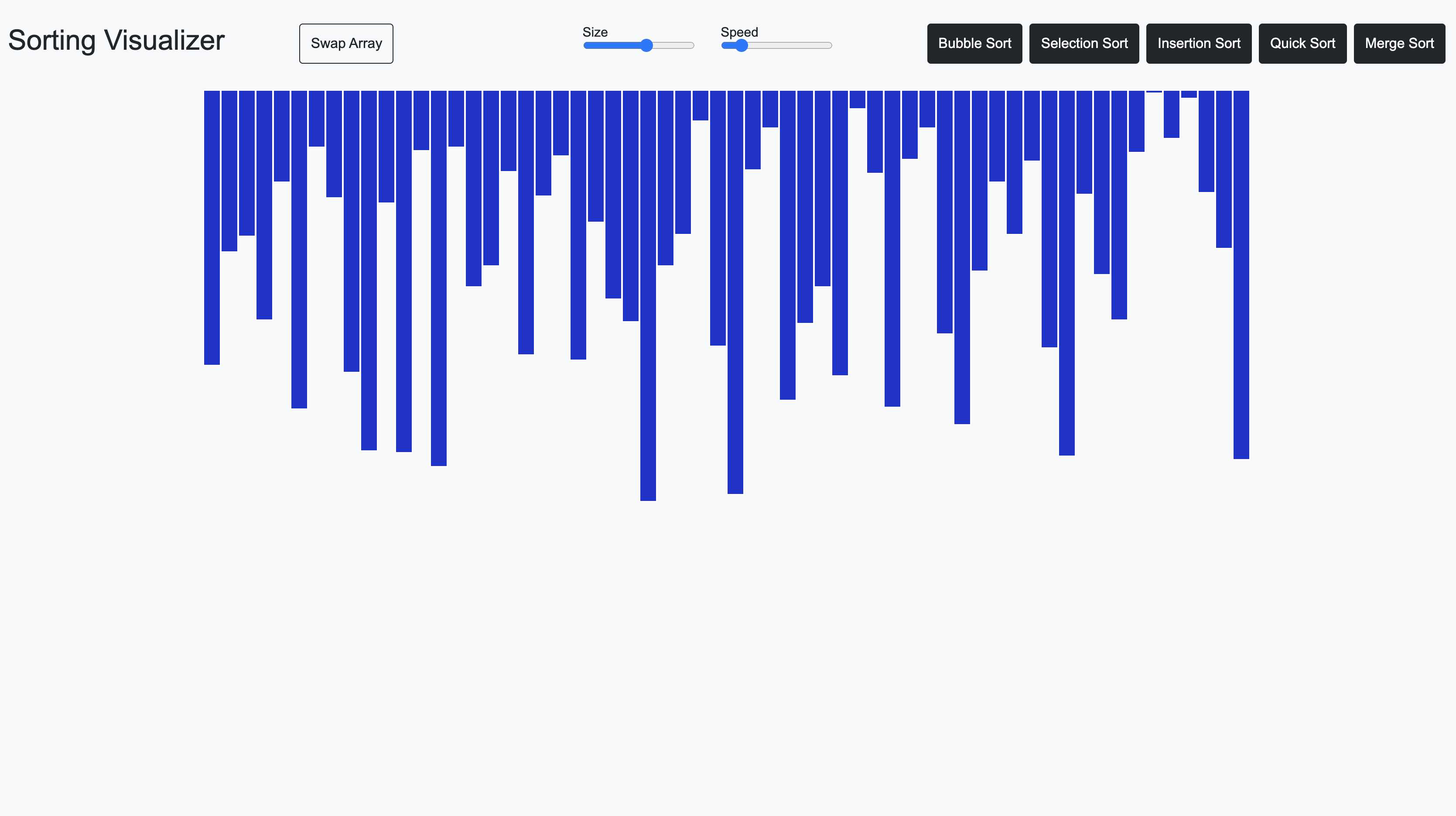Run Insertion Sort
Image resolution: width=1456 pixels, height=816 pixels.
click(x=1198, y=44)
